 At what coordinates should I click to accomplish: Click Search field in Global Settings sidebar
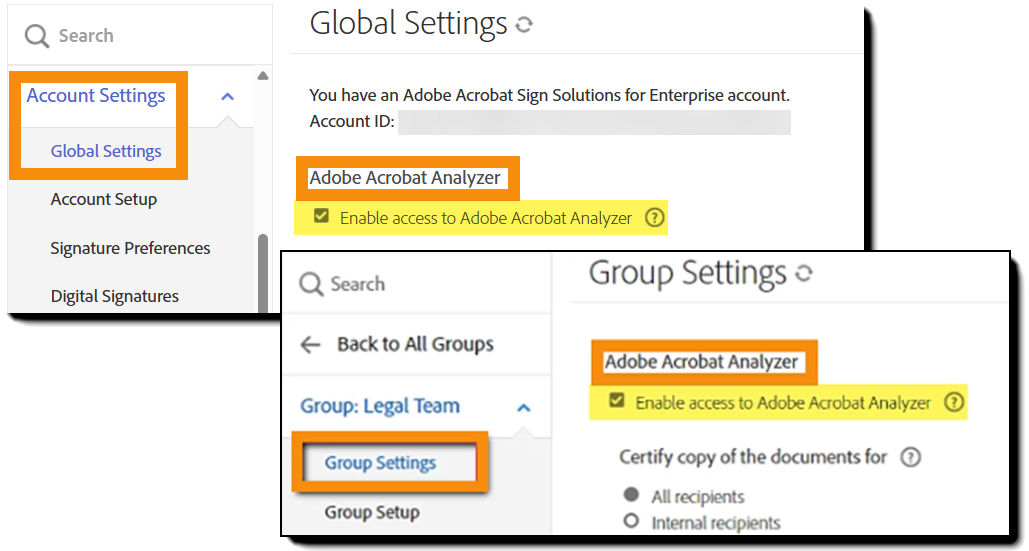click(x=140, y=35)
